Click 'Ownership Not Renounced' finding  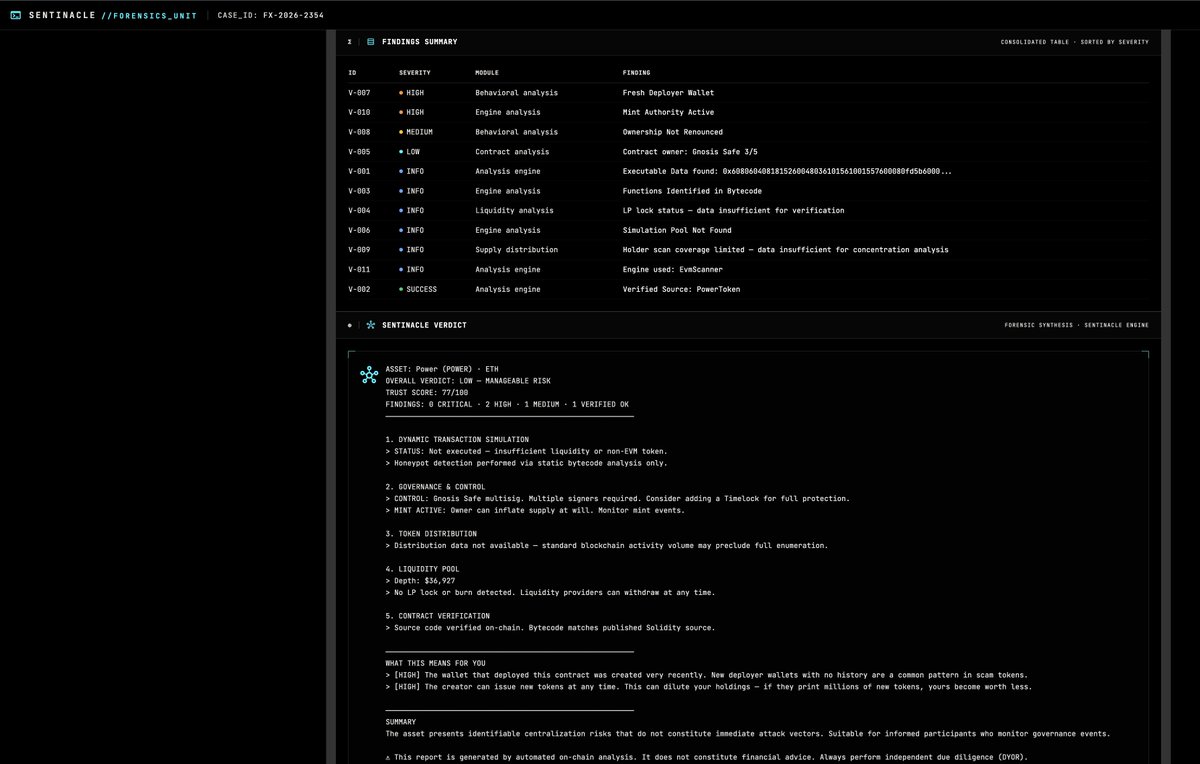pyautogui.click(x=672, y=132)
